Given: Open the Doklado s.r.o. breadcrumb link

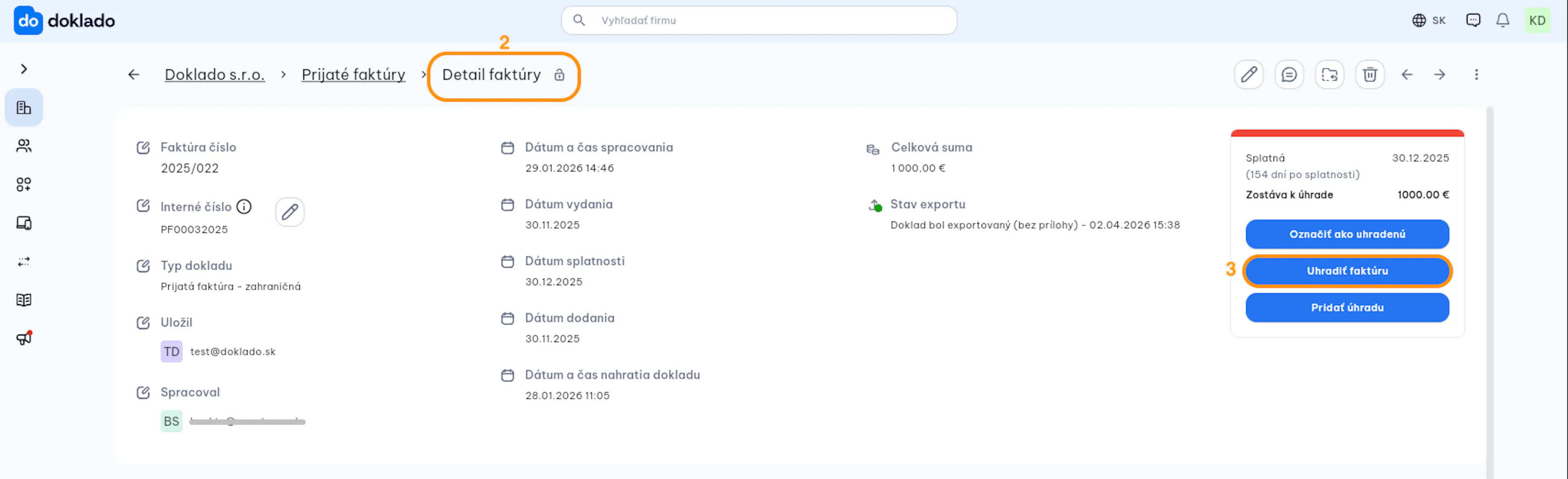Looking at the screenshot, I should pos(214,75).
